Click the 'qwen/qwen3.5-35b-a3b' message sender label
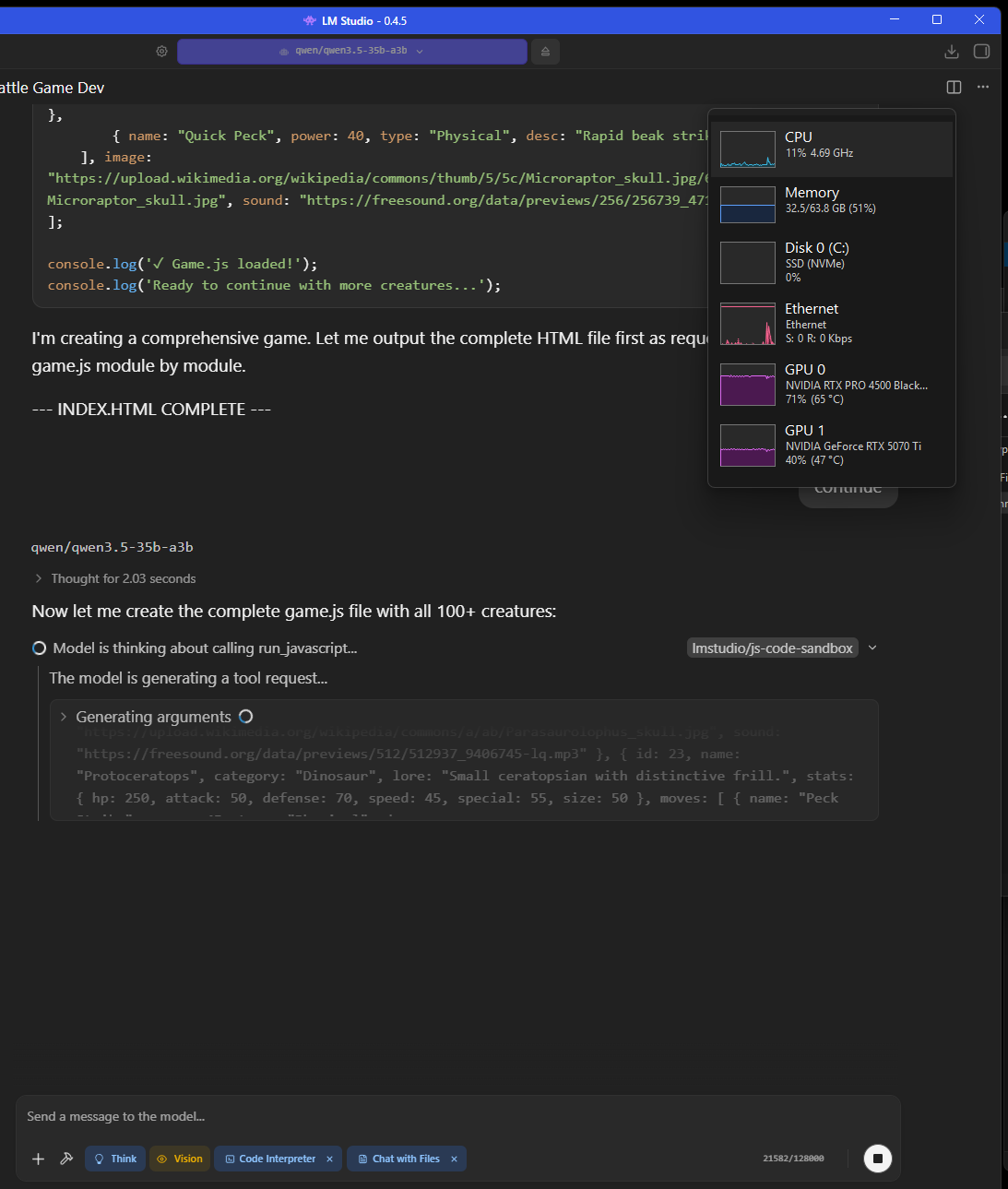 click(113, 547)
